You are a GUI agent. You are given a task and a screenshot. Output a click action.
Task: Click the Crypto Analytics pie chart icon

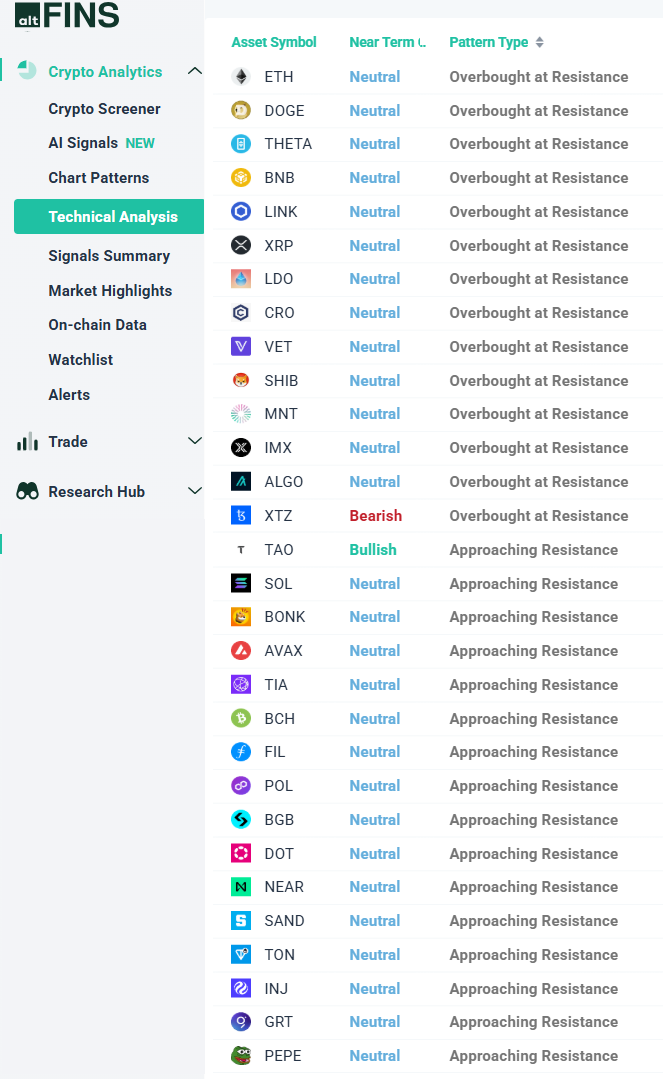click(x=27, y=70)
